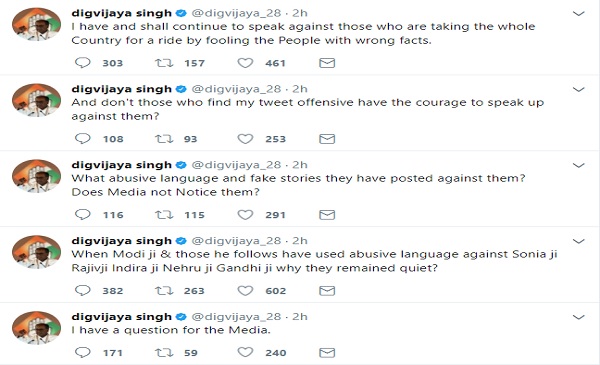Click the verified badge on third tweet
This screenshot has height=365, width=600.
pyautogui.click(x=181, y=165)
